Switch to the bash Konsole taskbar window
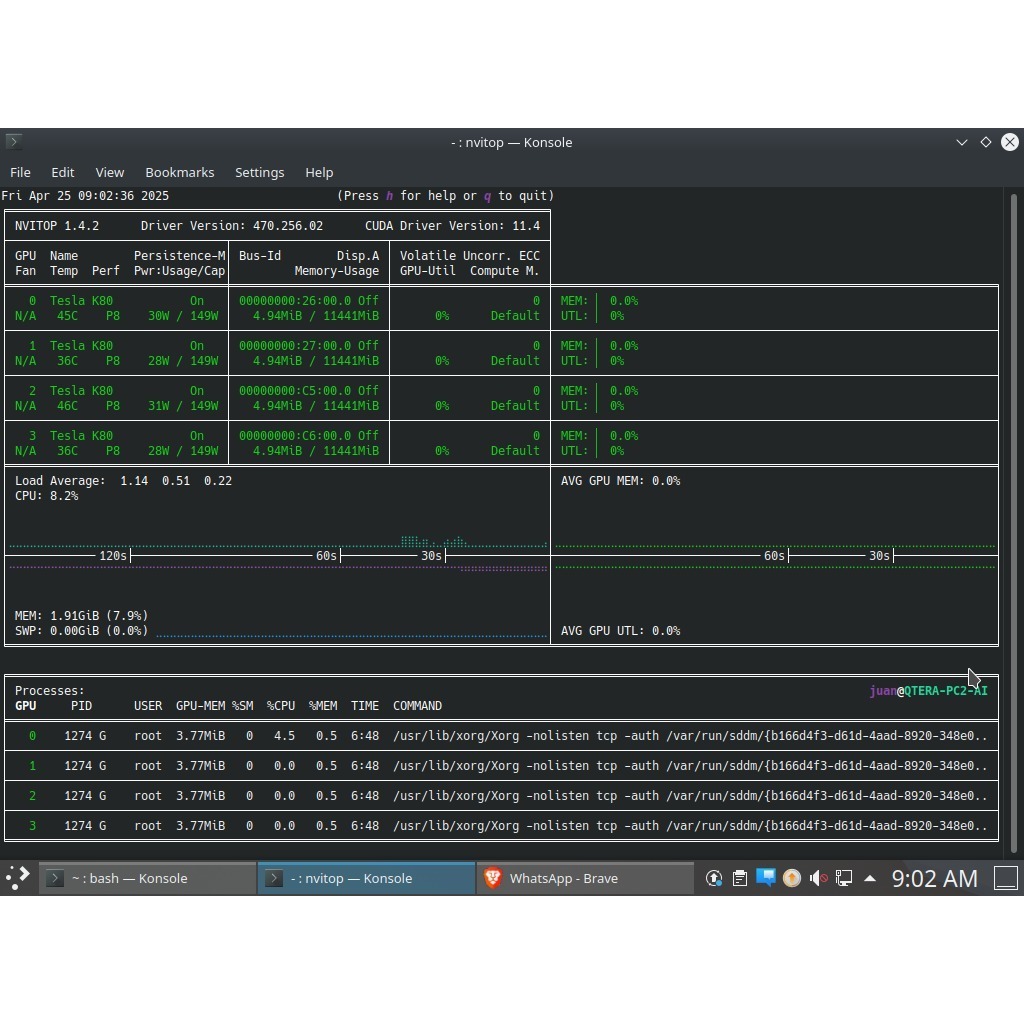The image size is (1024, 1024). click(148, 878)
